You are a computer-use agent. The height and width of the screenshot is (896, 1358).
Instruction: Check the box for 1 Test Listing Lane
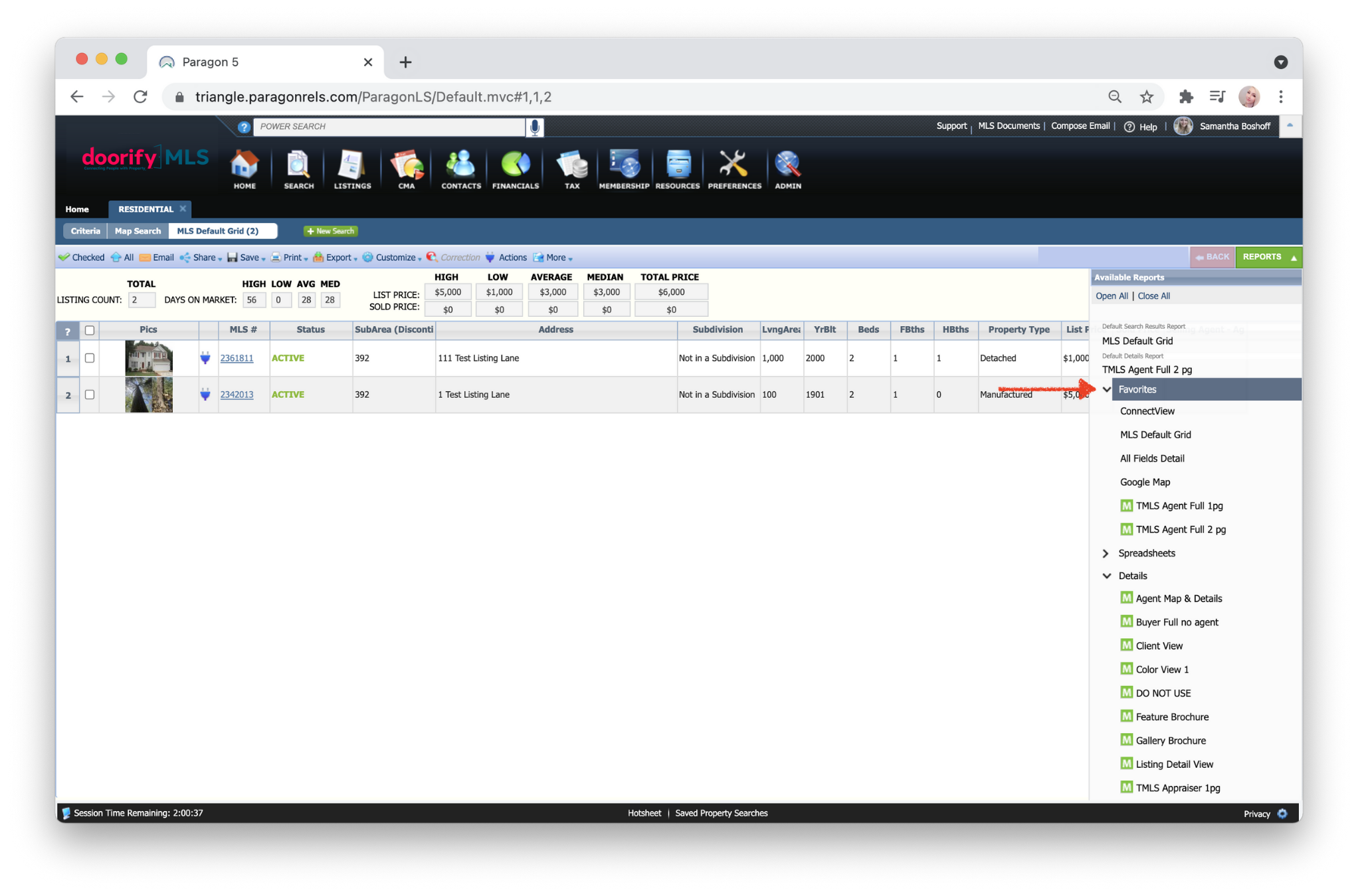pyautogui.click(x=90, y=395)
